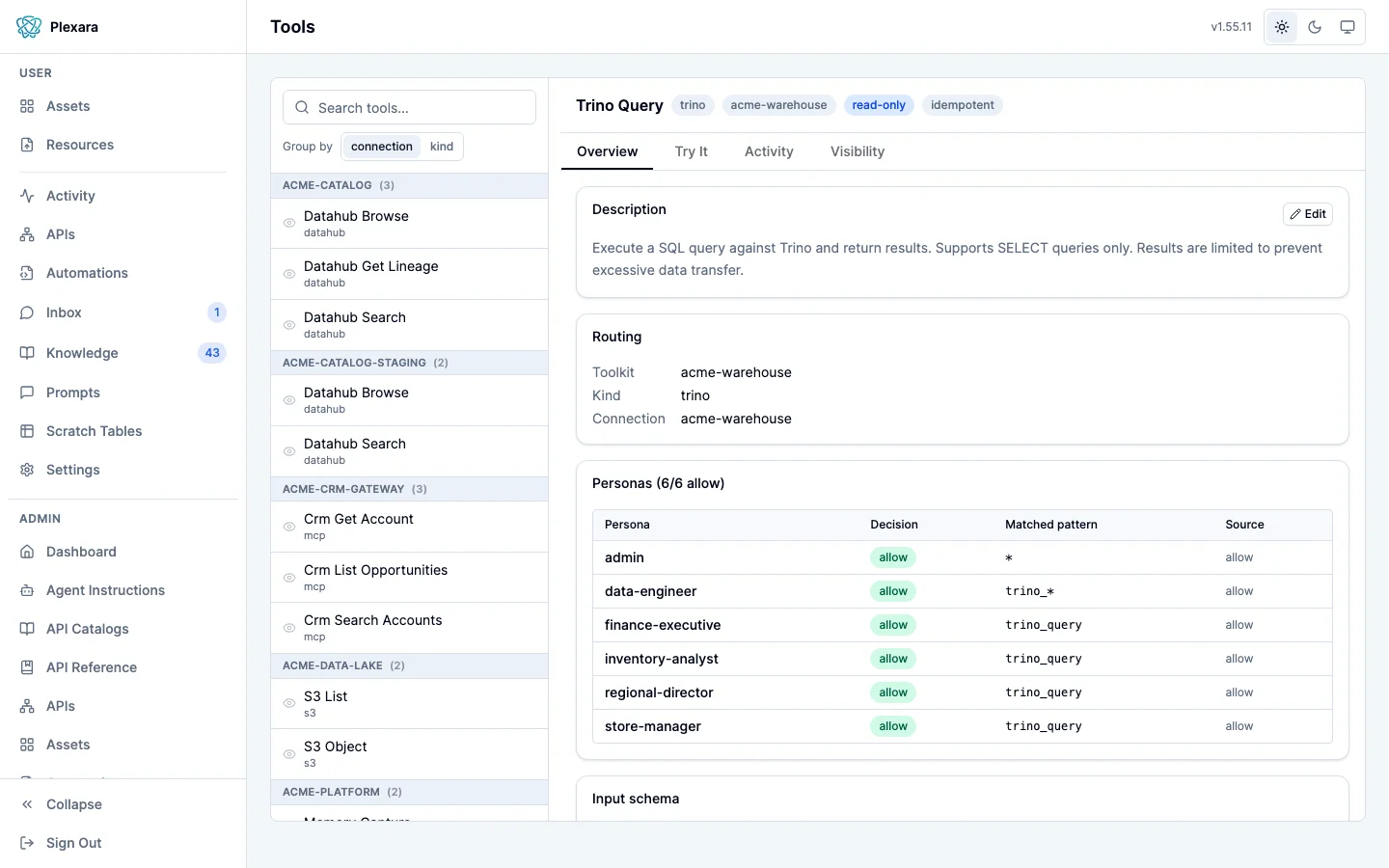Image resolution: width=1389 pixels, height=868 pixels.
Task: Switch to the Overview tab
Action: click(x=608, y=151)
